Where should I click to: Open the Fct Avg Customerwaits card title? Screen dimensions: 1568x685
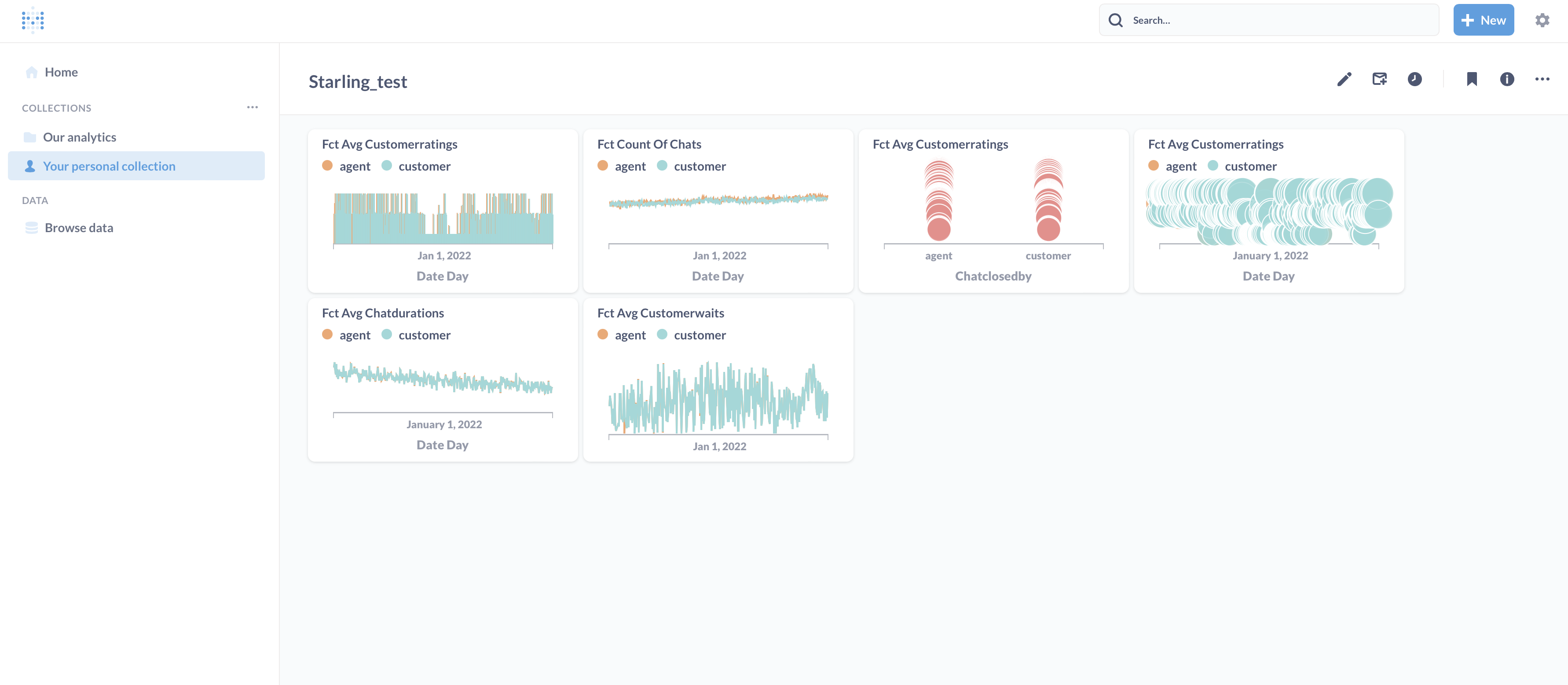pos(660,313)
